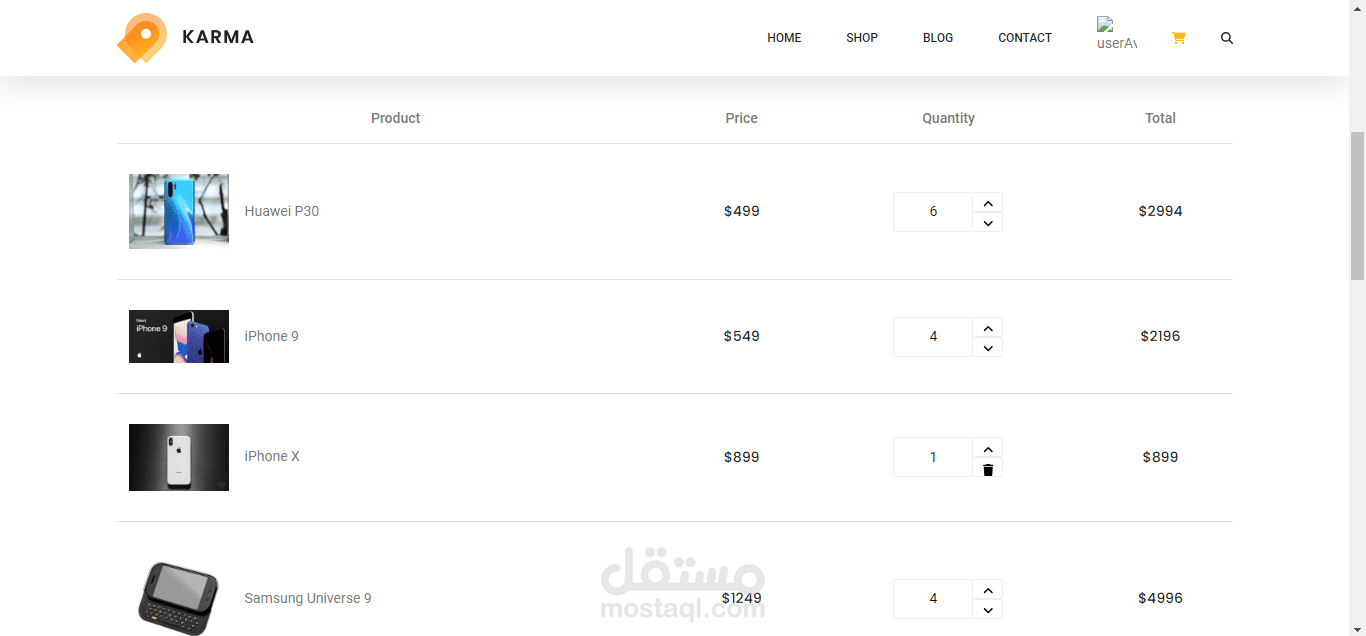Go to the Home menu item
Screen dimensions: 1366x636
pos(784,38)
